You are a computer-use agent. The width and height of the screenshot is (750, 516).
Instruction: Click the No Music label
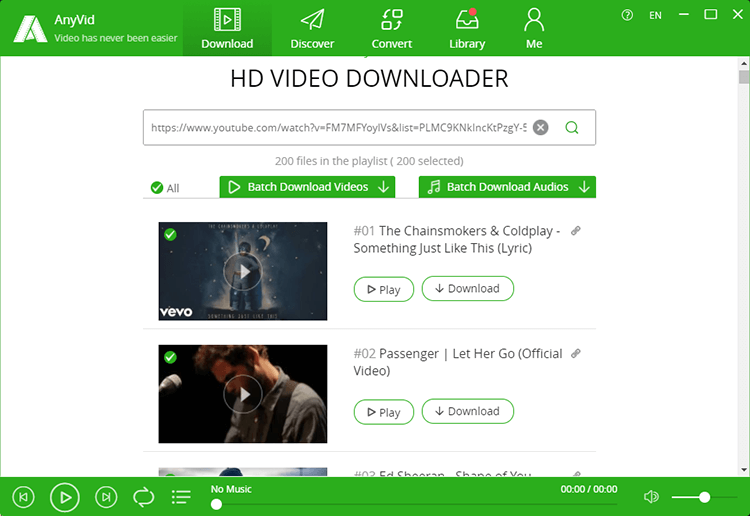(x=231, y=489)
